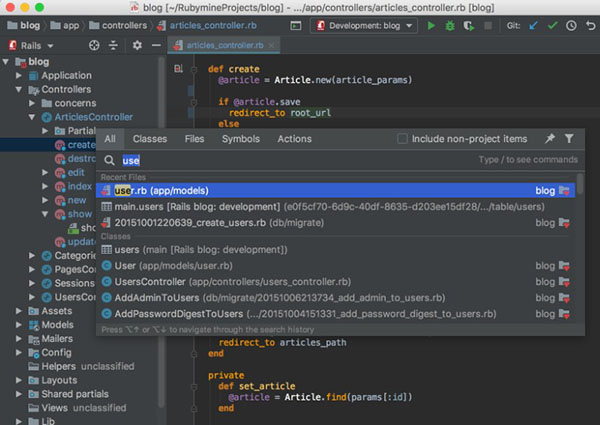Select the articles_controller.rb editor tab
600x425 pixels.
point(225,46)
